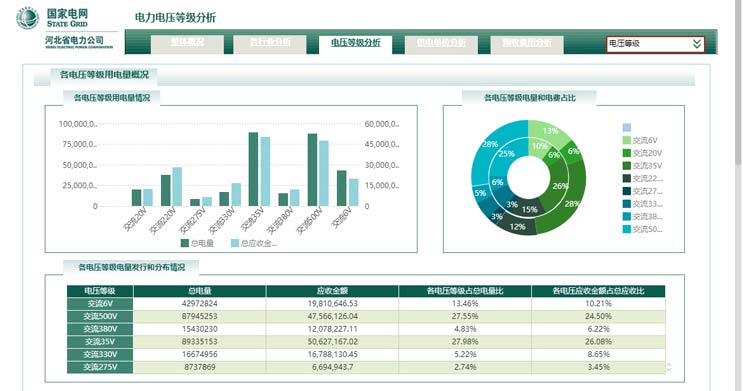Click the State Grid globe logo
Viewport: 743px width, 391px height.
click(x=28, y=18)
